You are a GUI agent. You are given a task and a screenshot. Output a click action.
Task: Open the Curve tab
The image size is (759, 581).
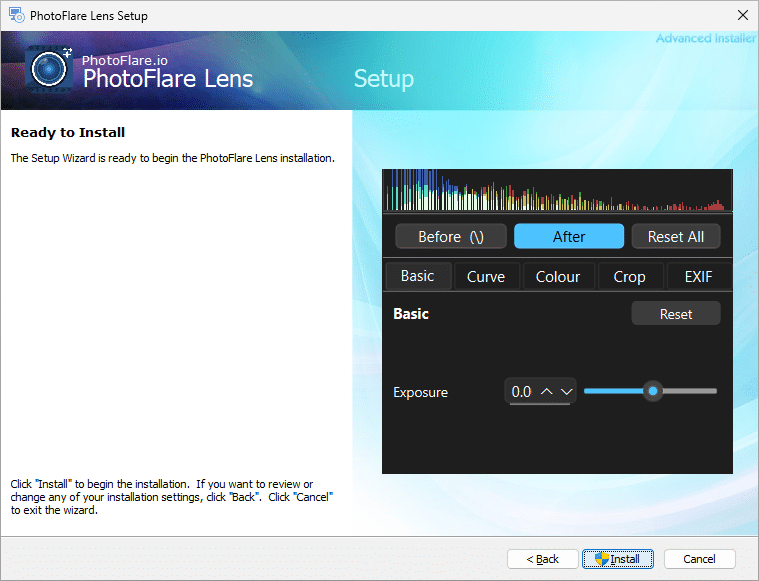point(486,276)
